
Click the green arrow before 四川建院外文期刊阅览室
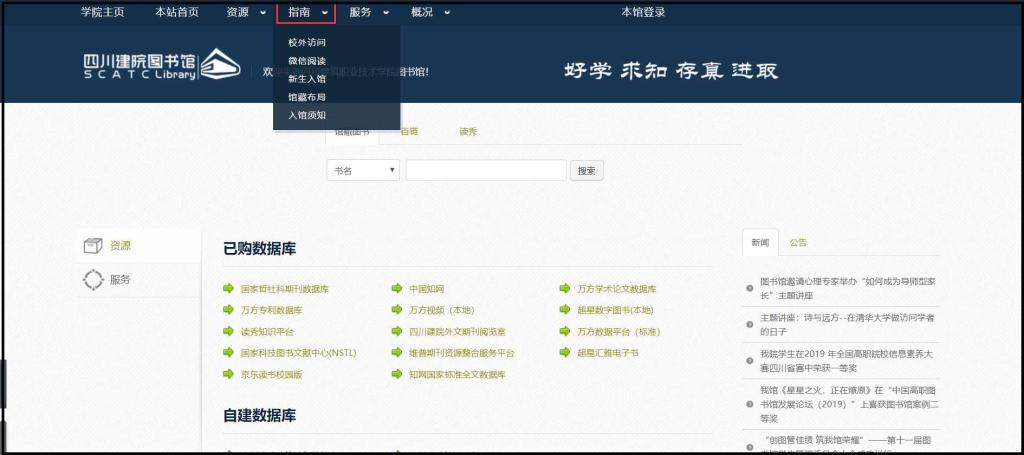pos(396,332)
